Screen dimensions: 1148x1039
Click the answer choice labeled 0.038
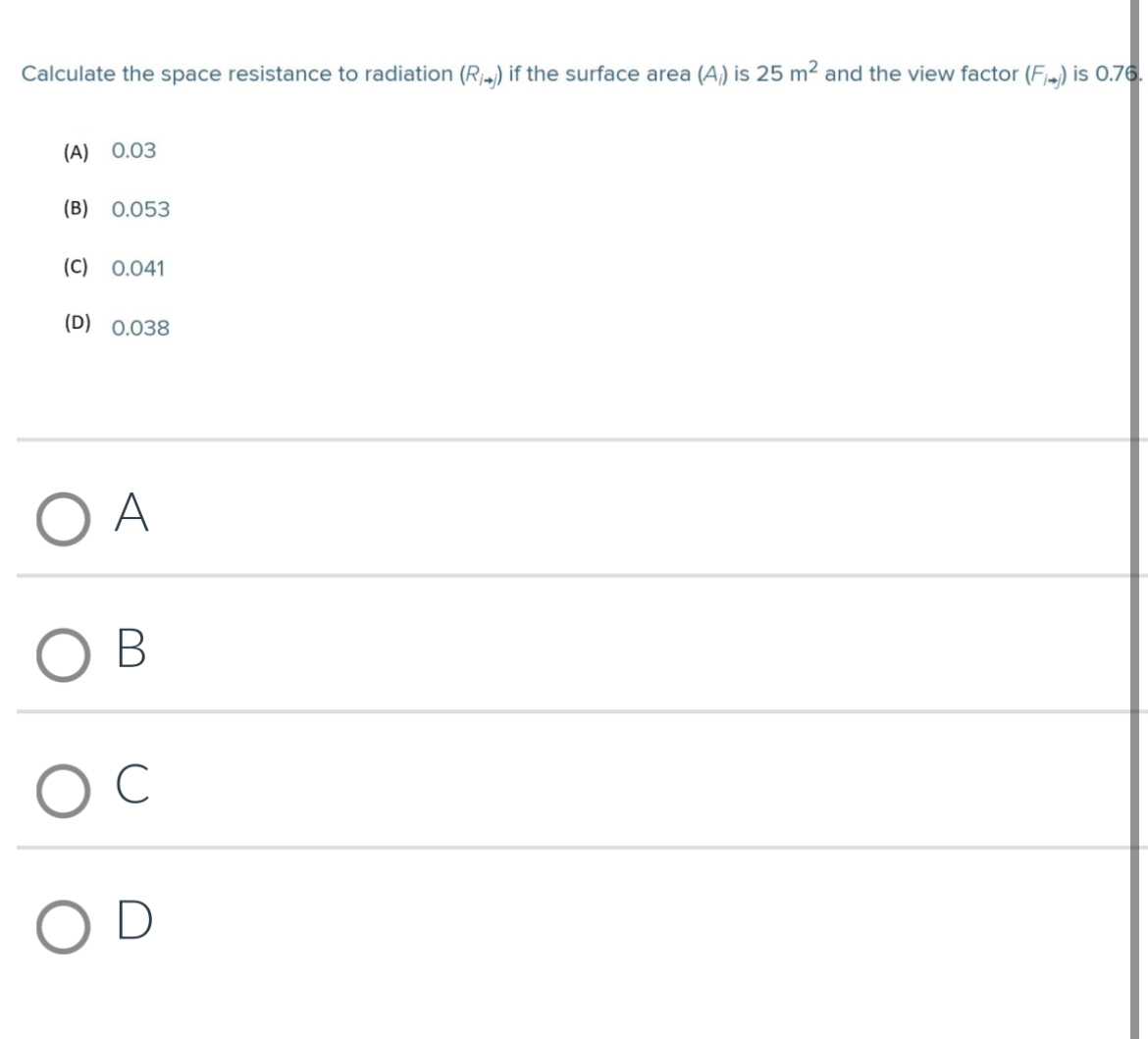pos(141,327)
